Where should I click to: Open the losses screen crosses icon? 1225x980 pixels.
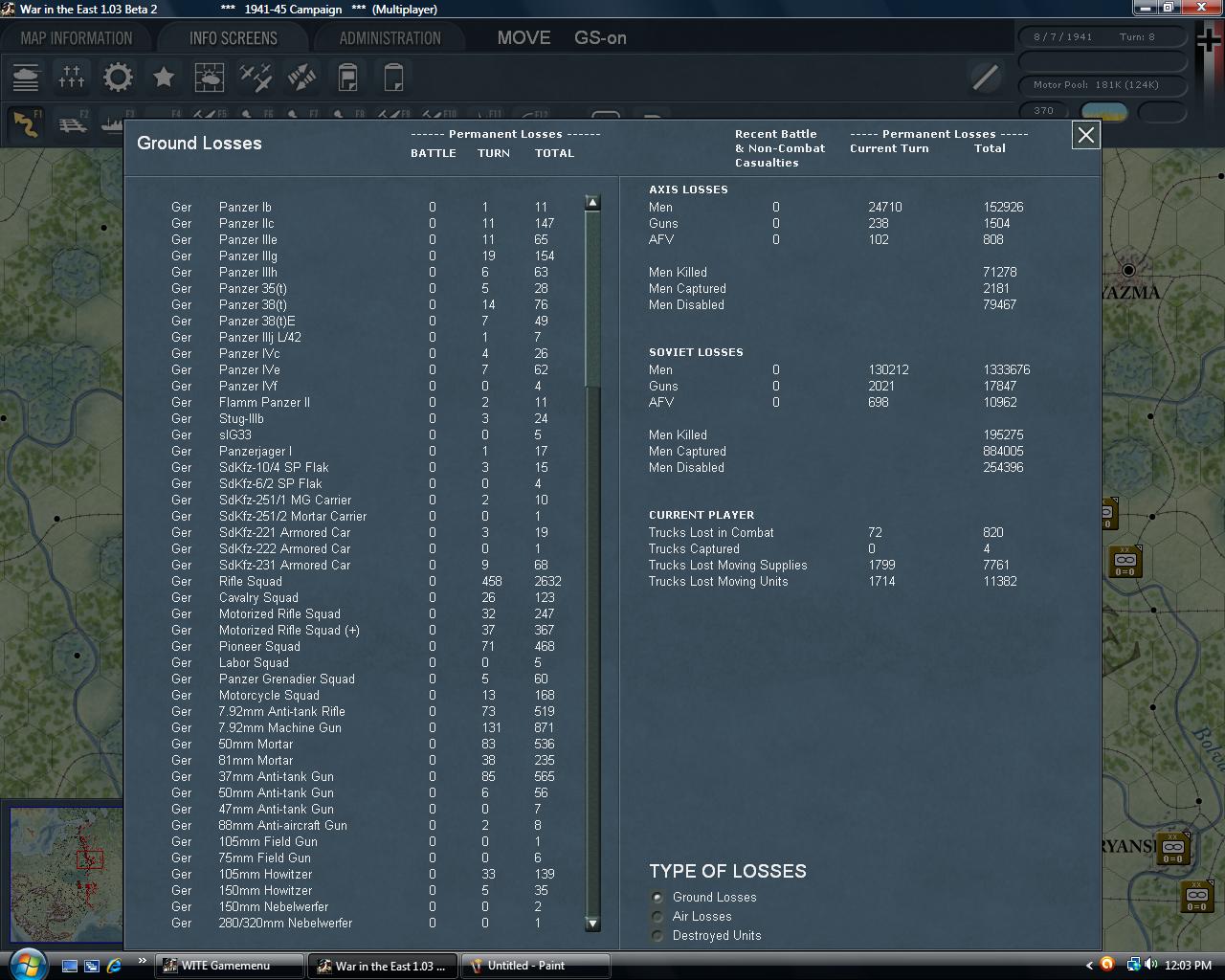coord(72,77)
